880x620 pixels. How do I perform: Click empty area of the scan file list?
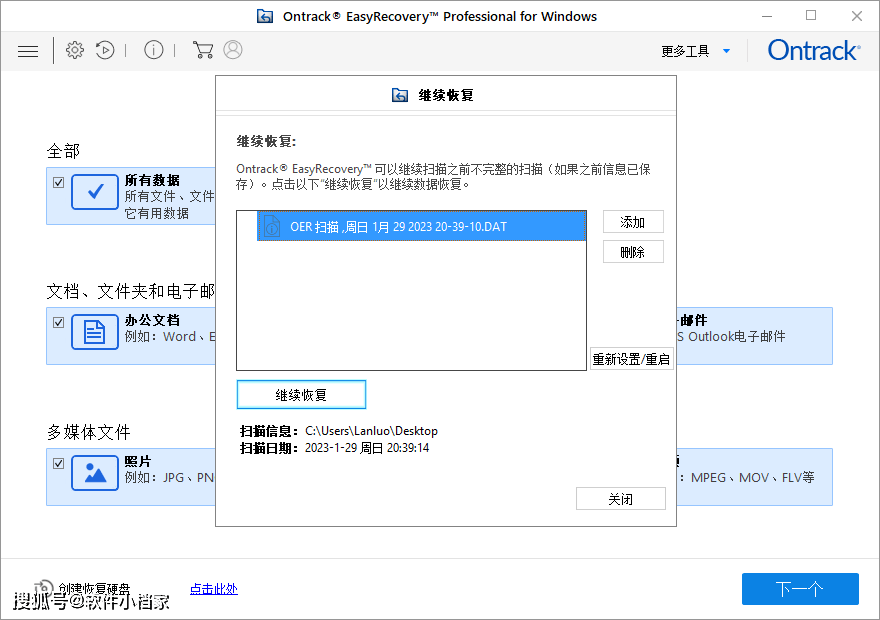[411, 306]
